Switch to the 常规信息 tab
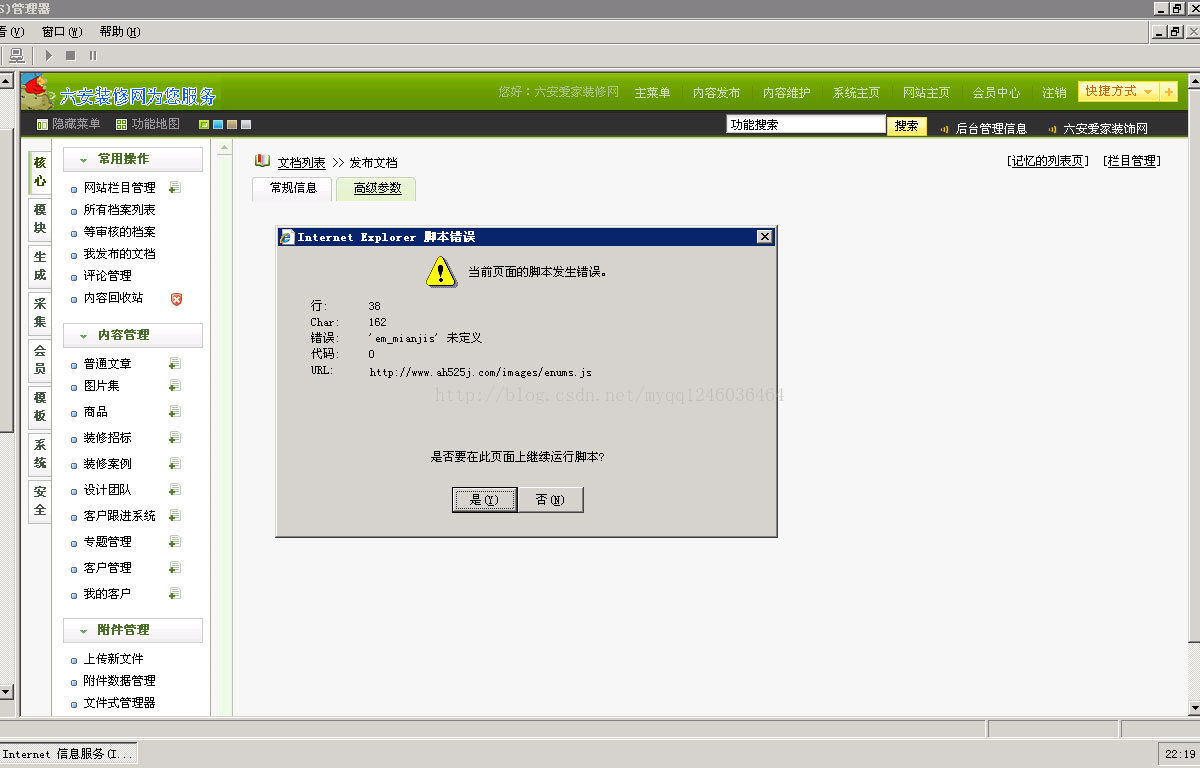The width and height of the screenshot is (1200, 768). 293,188
